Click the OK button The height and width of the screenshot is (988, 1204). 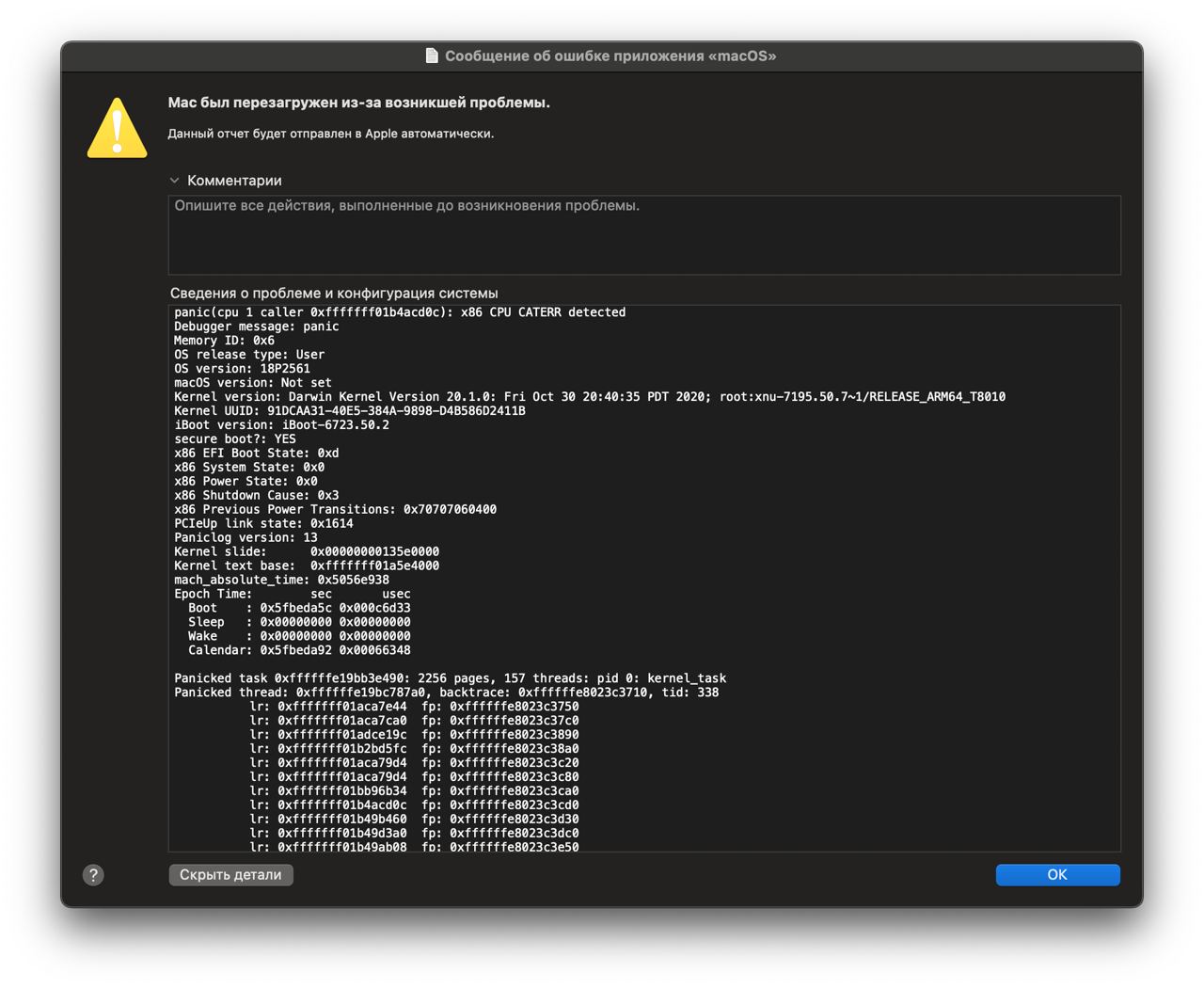tap(1057, 875)
